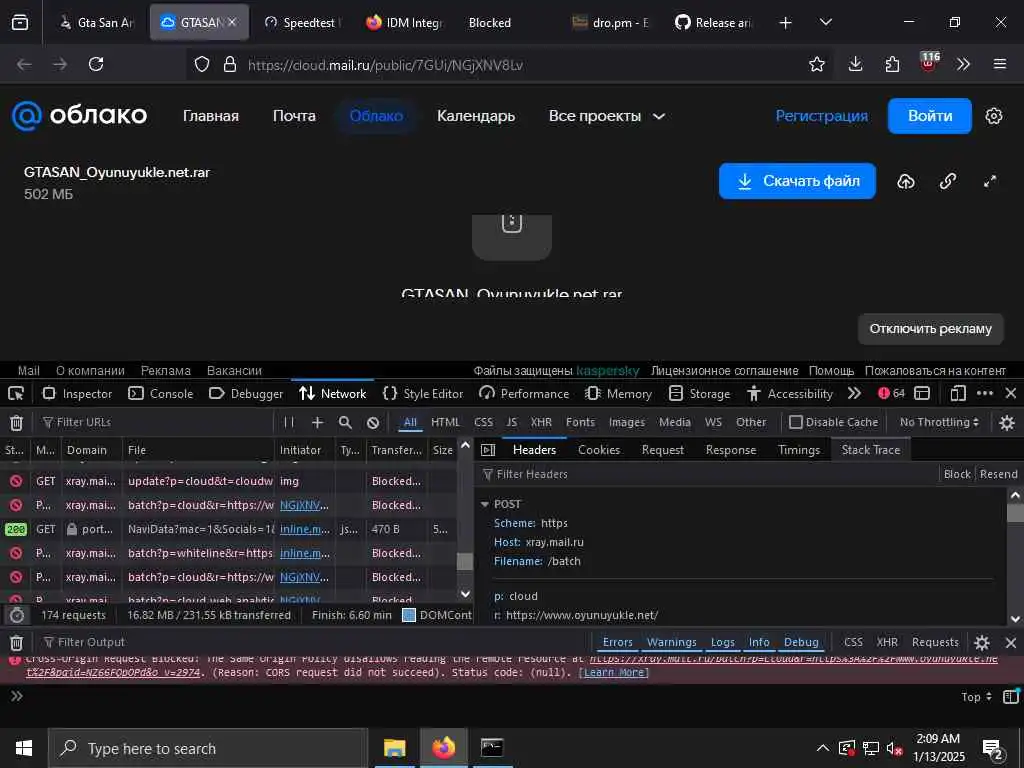Toggle responsive design mode icon
This screenshot has width=1024, height=768.
(957, 393)
